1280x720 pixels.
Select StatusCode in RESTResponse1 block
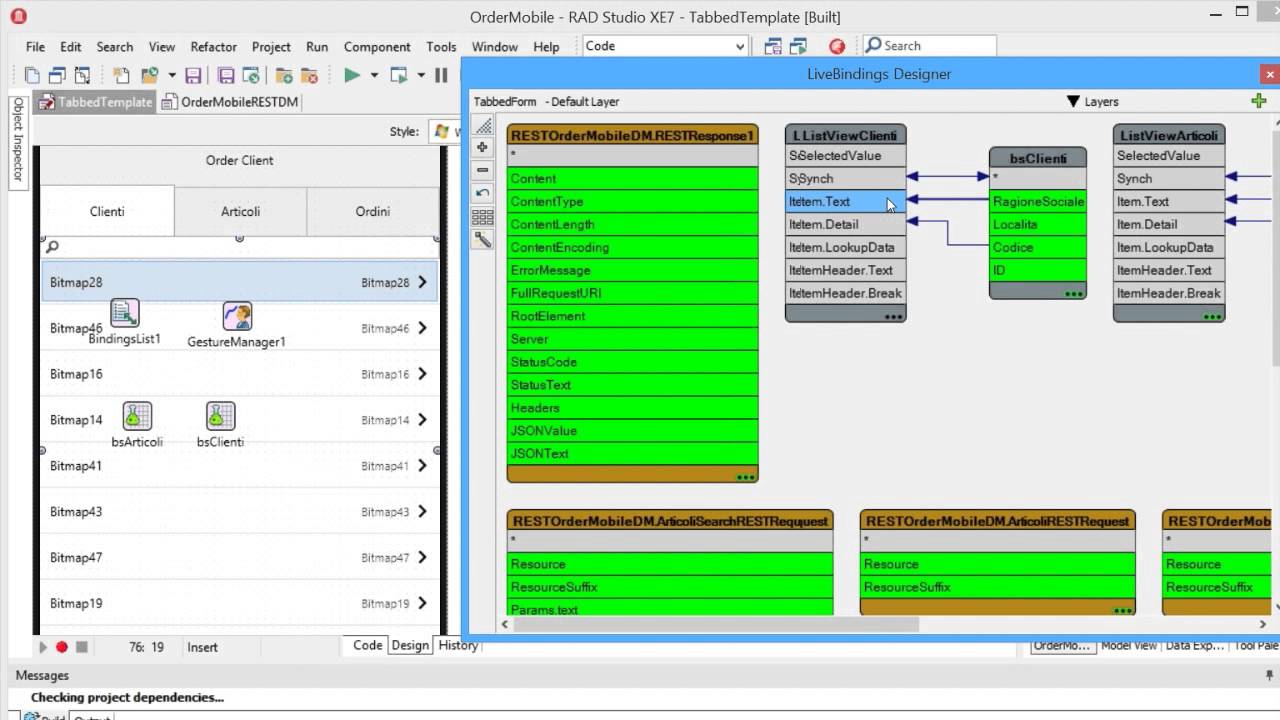point(633,362)
